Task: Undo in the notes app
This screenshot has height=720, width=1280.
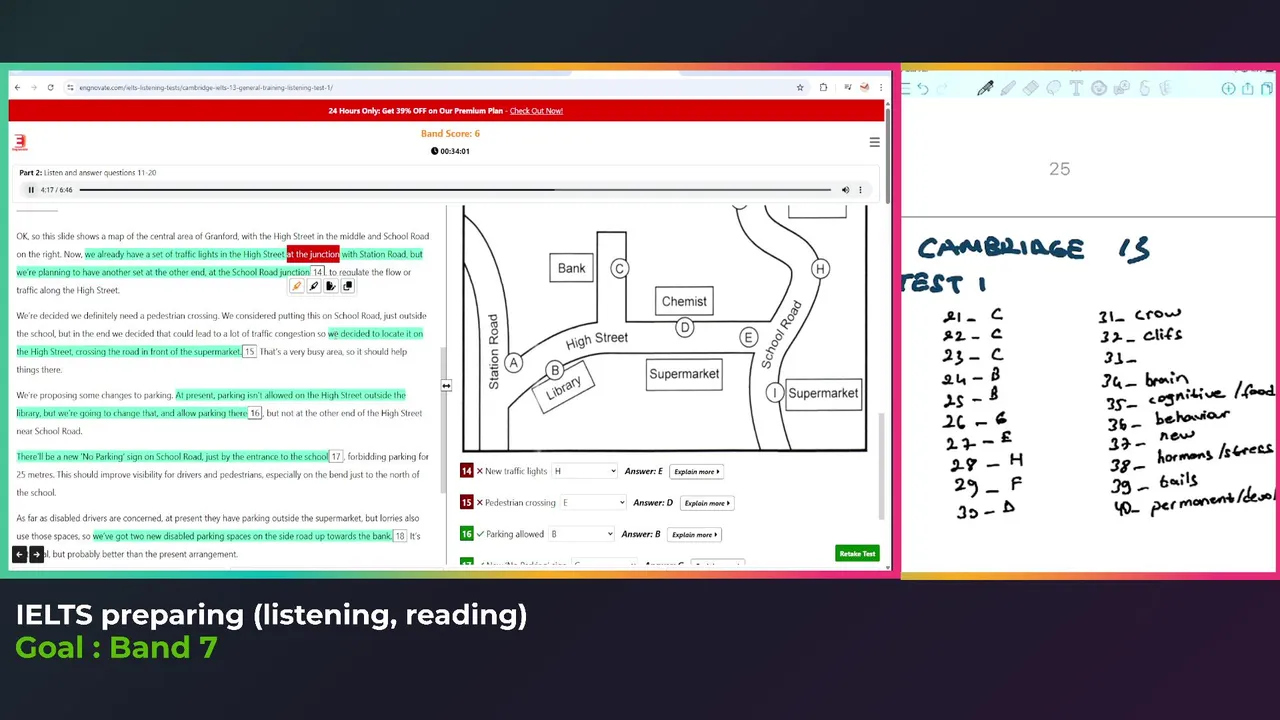Action: tap(923, 89)
